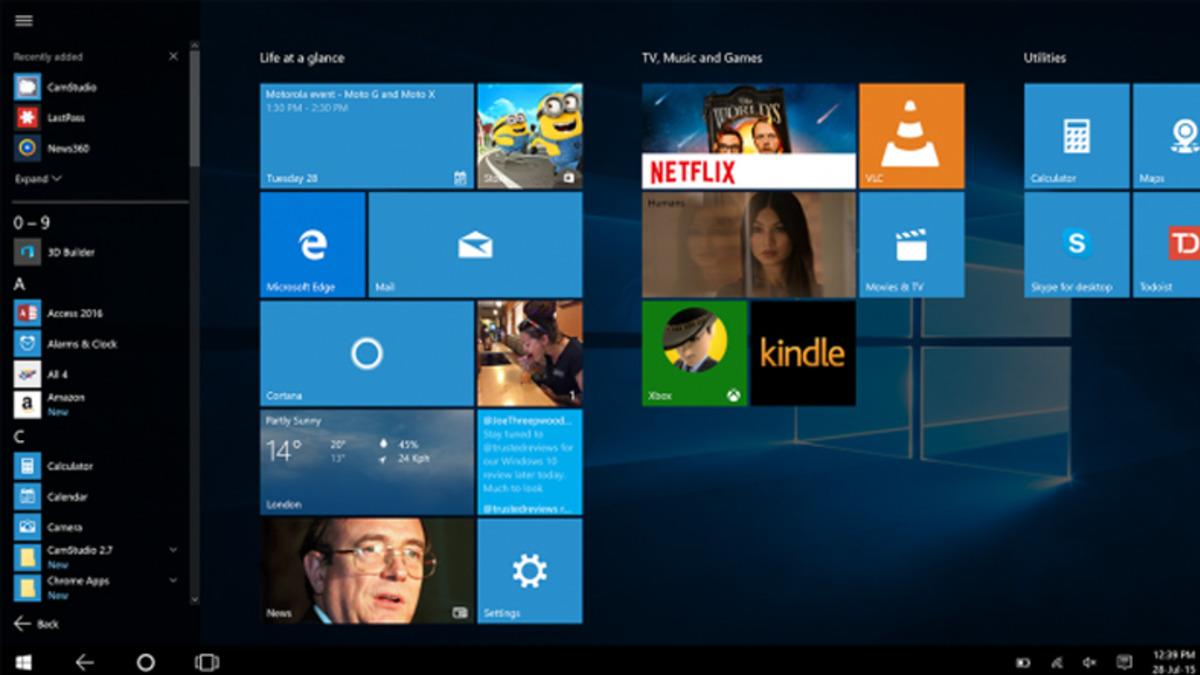Image resolution: width=1200 pixels, height=675 pixels.
Task: Open the hamburger menu
Action: (24, 21)
